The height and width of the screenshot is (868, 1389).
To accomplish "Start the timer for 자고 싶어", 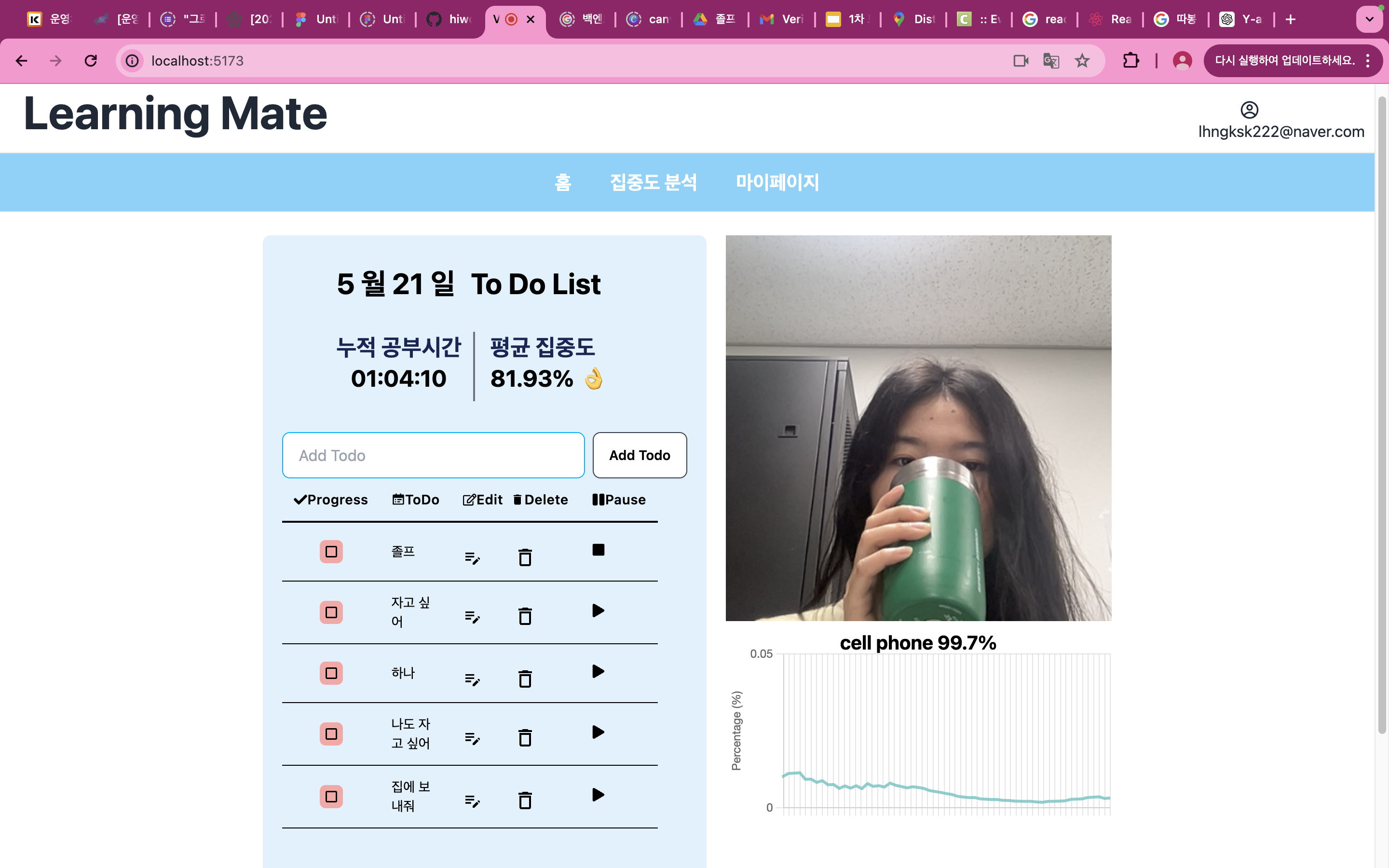I will click(598, 610).
